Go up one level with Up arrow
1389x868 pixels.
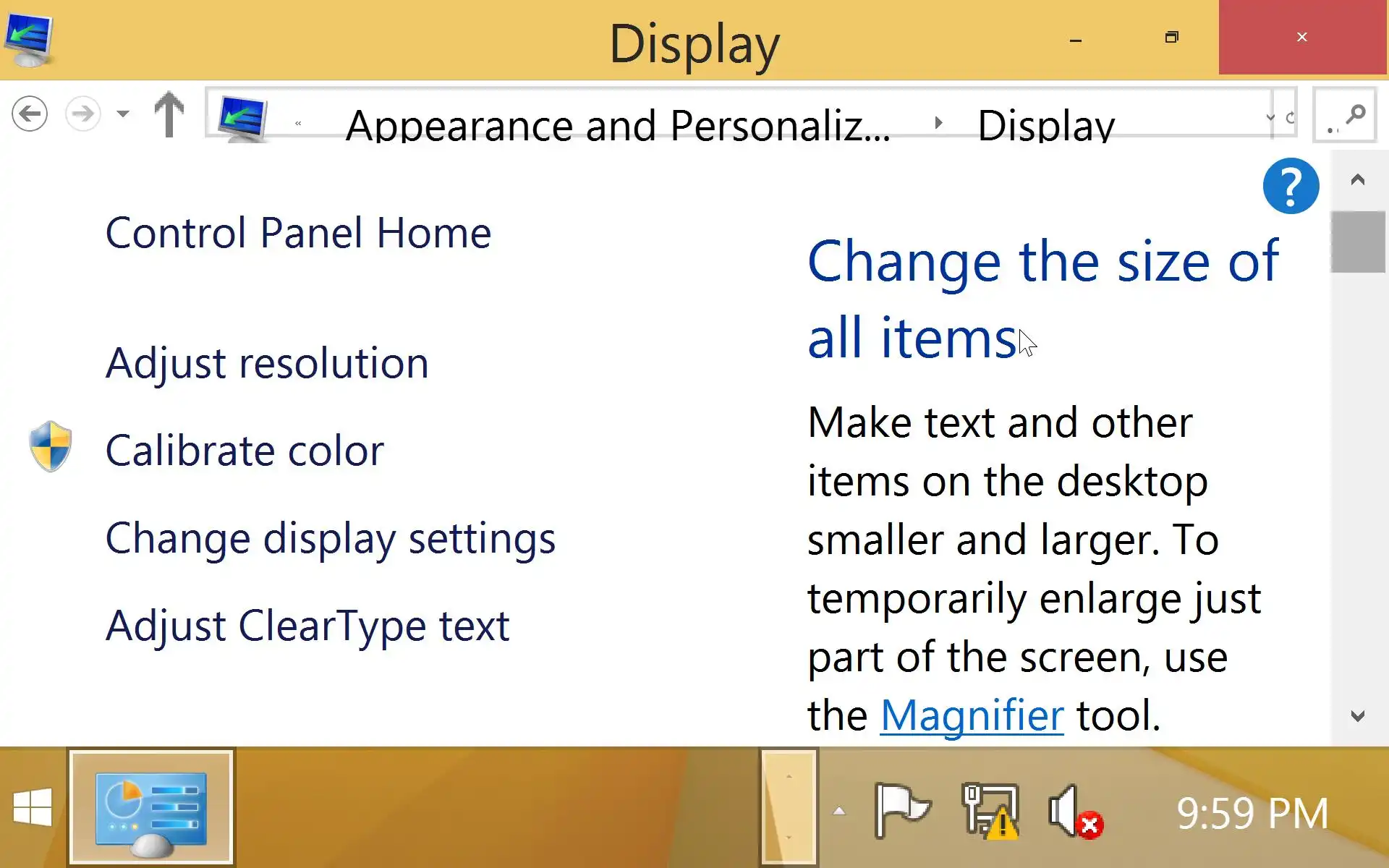pyautogui.click(x=169, y=114)
